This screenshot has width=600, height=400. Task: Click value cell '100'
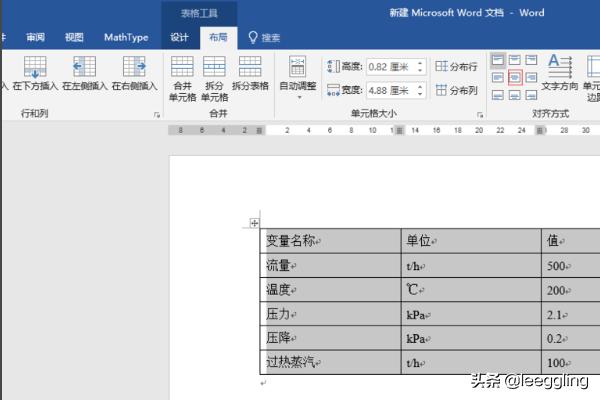tap(571, 362)
